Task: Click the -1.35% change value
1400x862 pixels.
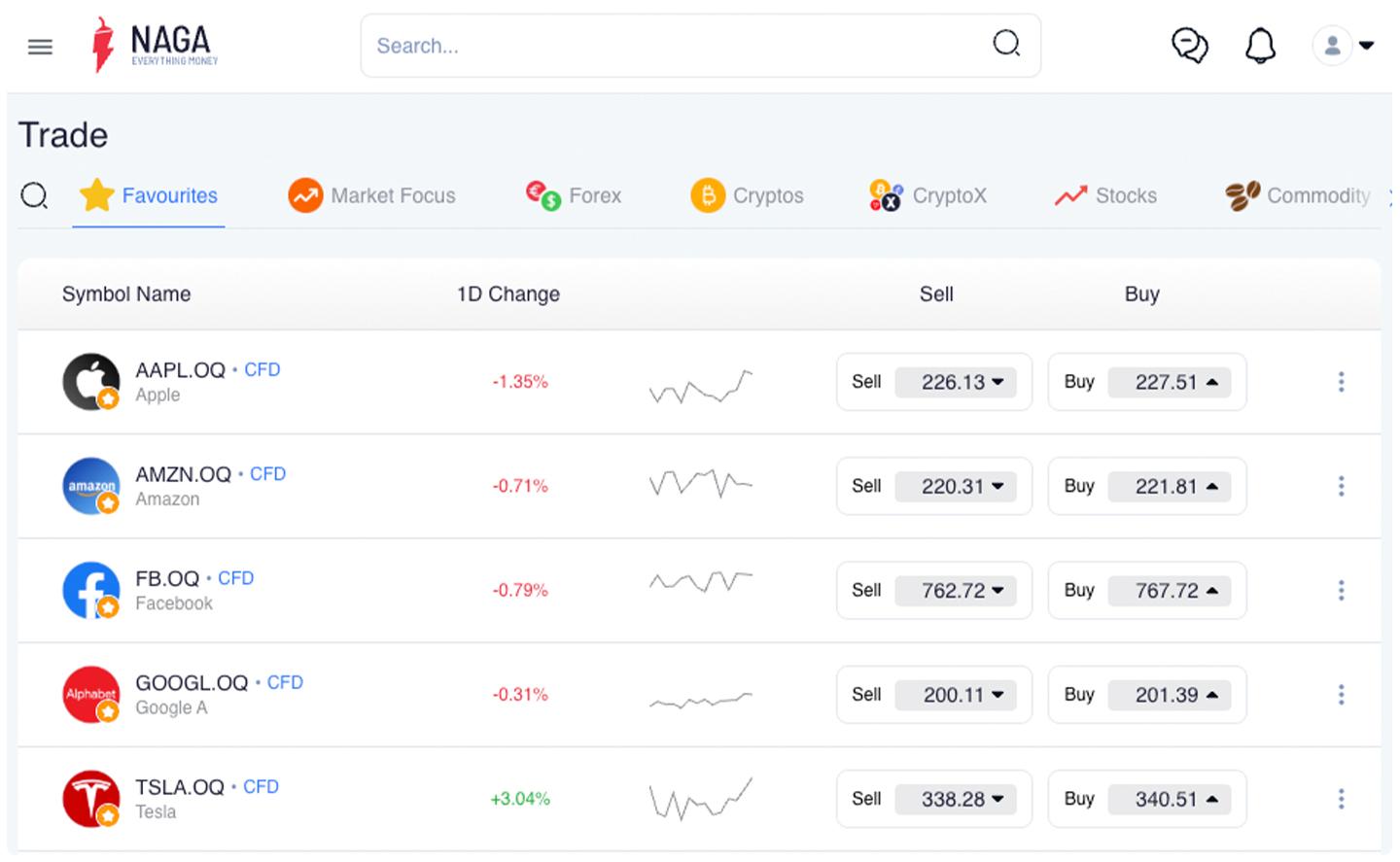Action: point(520,382)
